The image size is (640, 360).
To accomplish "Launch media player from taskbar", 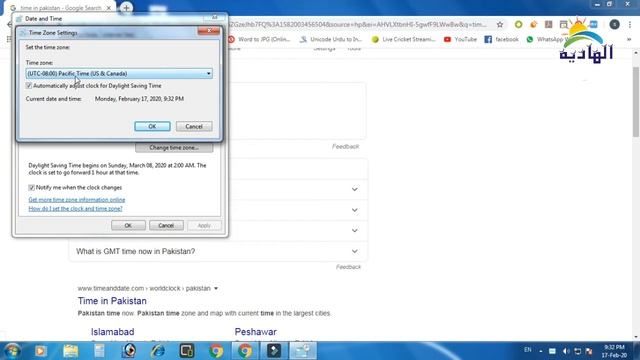I will pyautogui.click(x=41, y=351).
